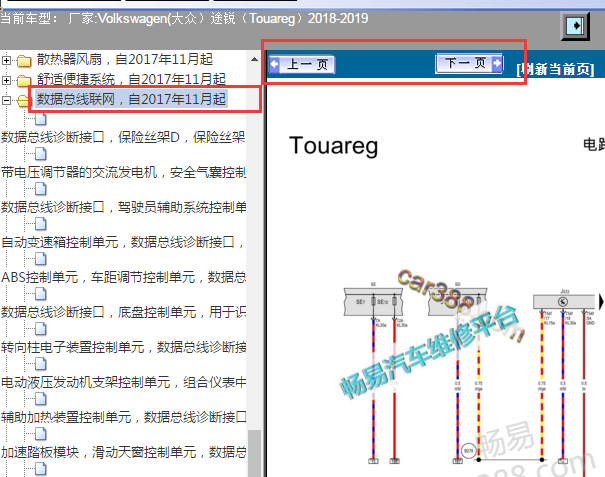Viewport: 605px width, 477px height.
Task: Open 数据总线诊断接口，驾驶员辅助系统控制单元 entry
Action: (123, 207)
